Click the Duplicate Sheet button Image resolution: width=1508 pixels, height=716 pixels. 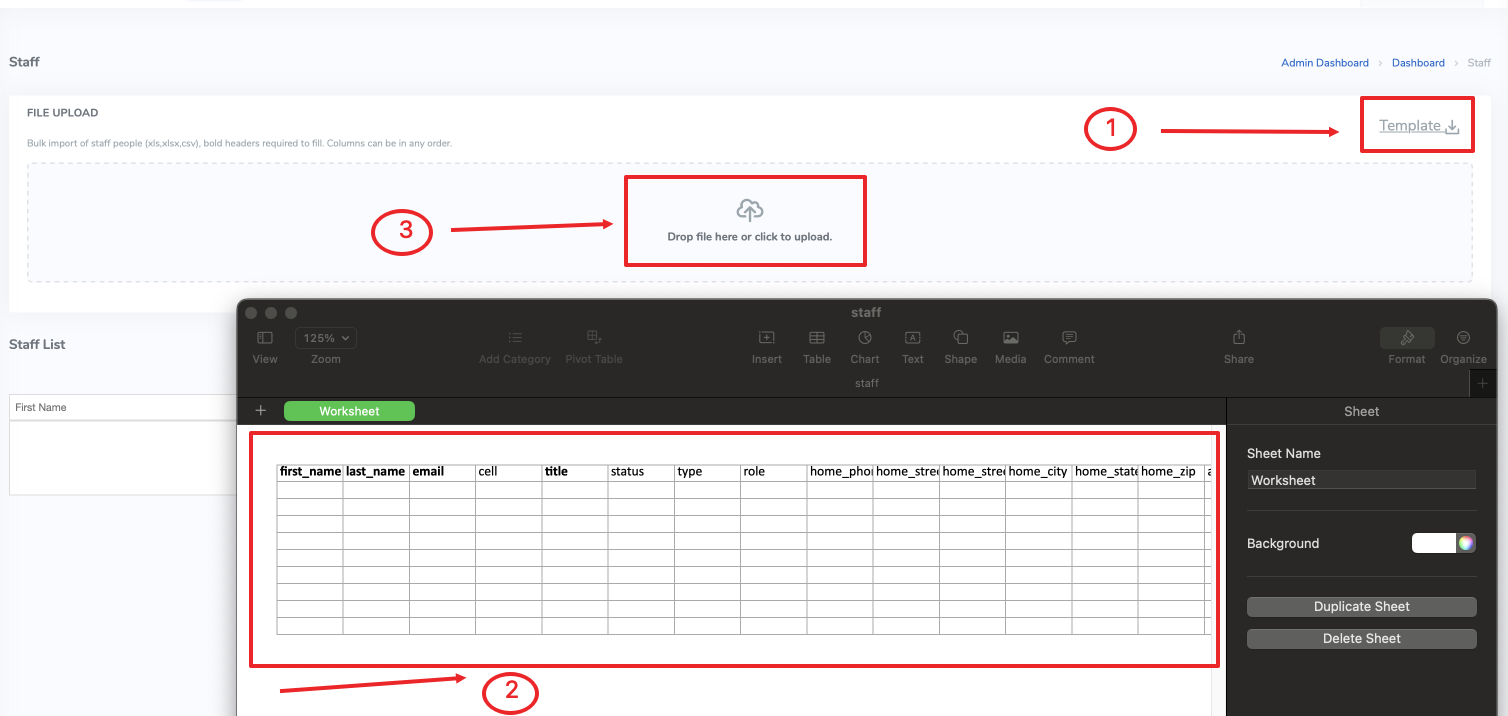[x=1361, y=607]
